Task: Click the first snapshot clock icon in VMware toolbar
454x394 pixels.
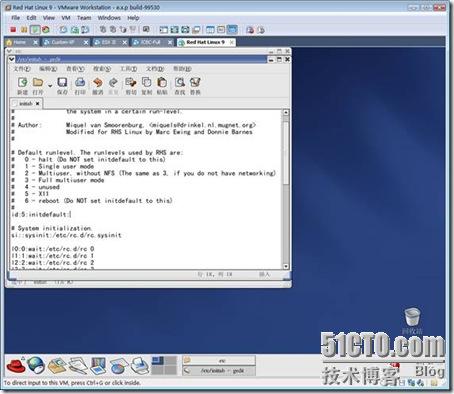Action: tap(63, 30)
